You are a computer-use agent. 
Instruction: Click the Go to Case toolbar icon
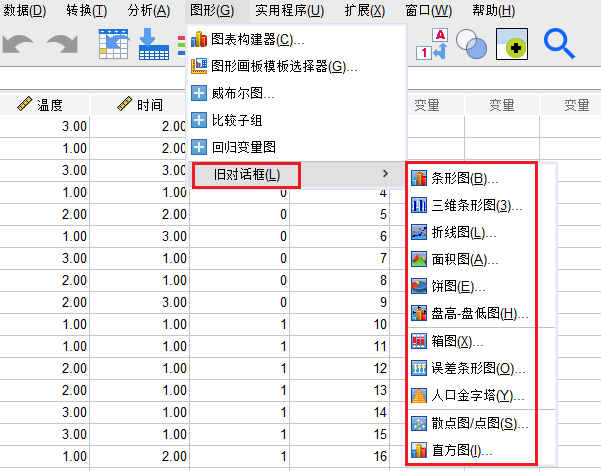pyautogui.click(x=113, y=45)
